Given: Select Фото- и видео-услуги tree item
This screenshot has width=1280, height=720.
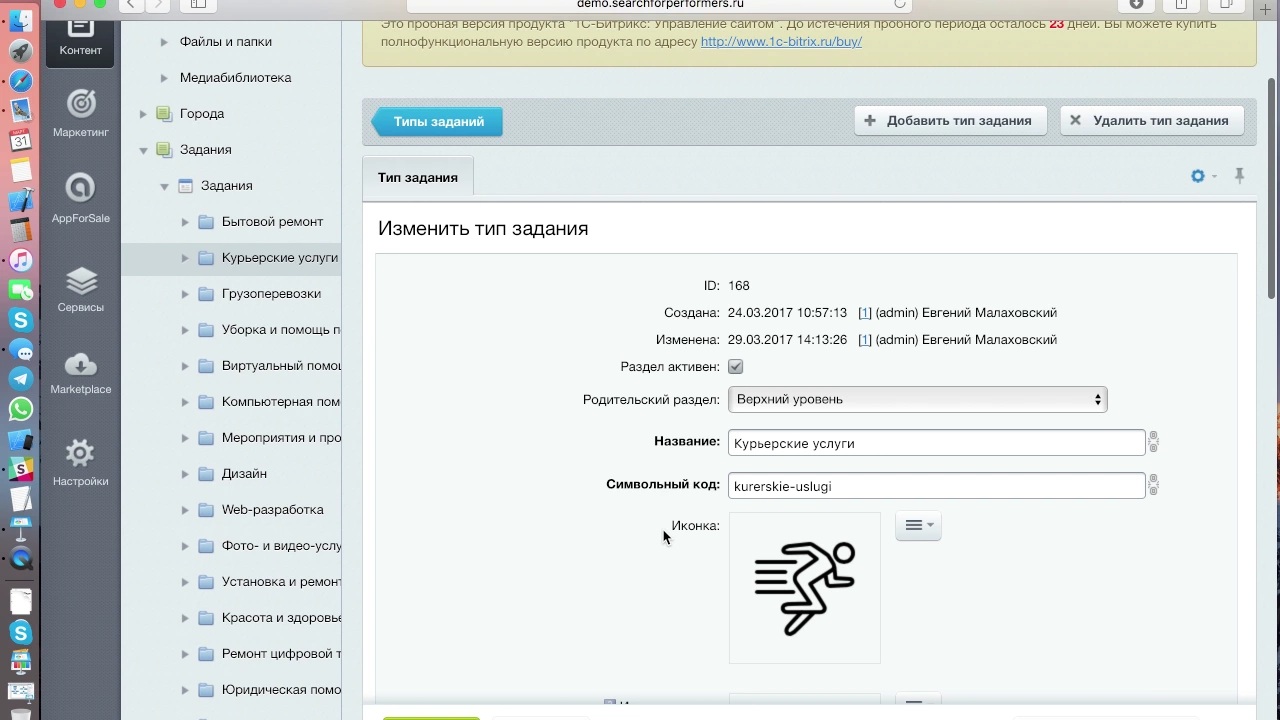Looking at the screenshot, I should point(281,546).
